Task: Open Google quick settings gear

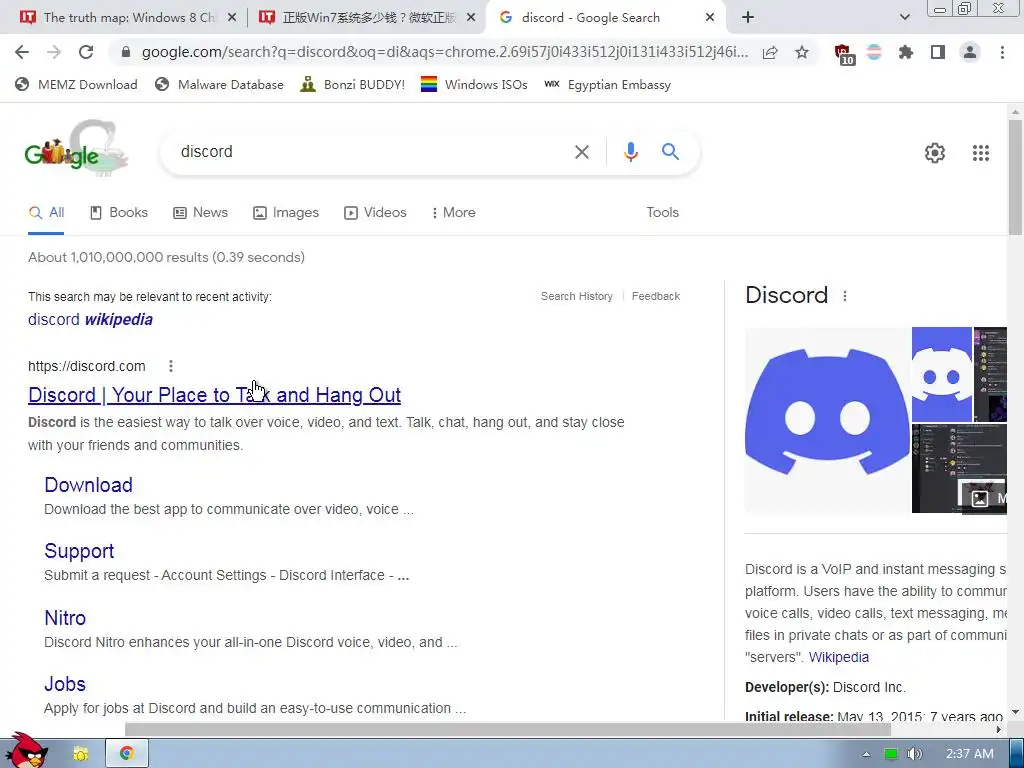Action: pos(935,153)
